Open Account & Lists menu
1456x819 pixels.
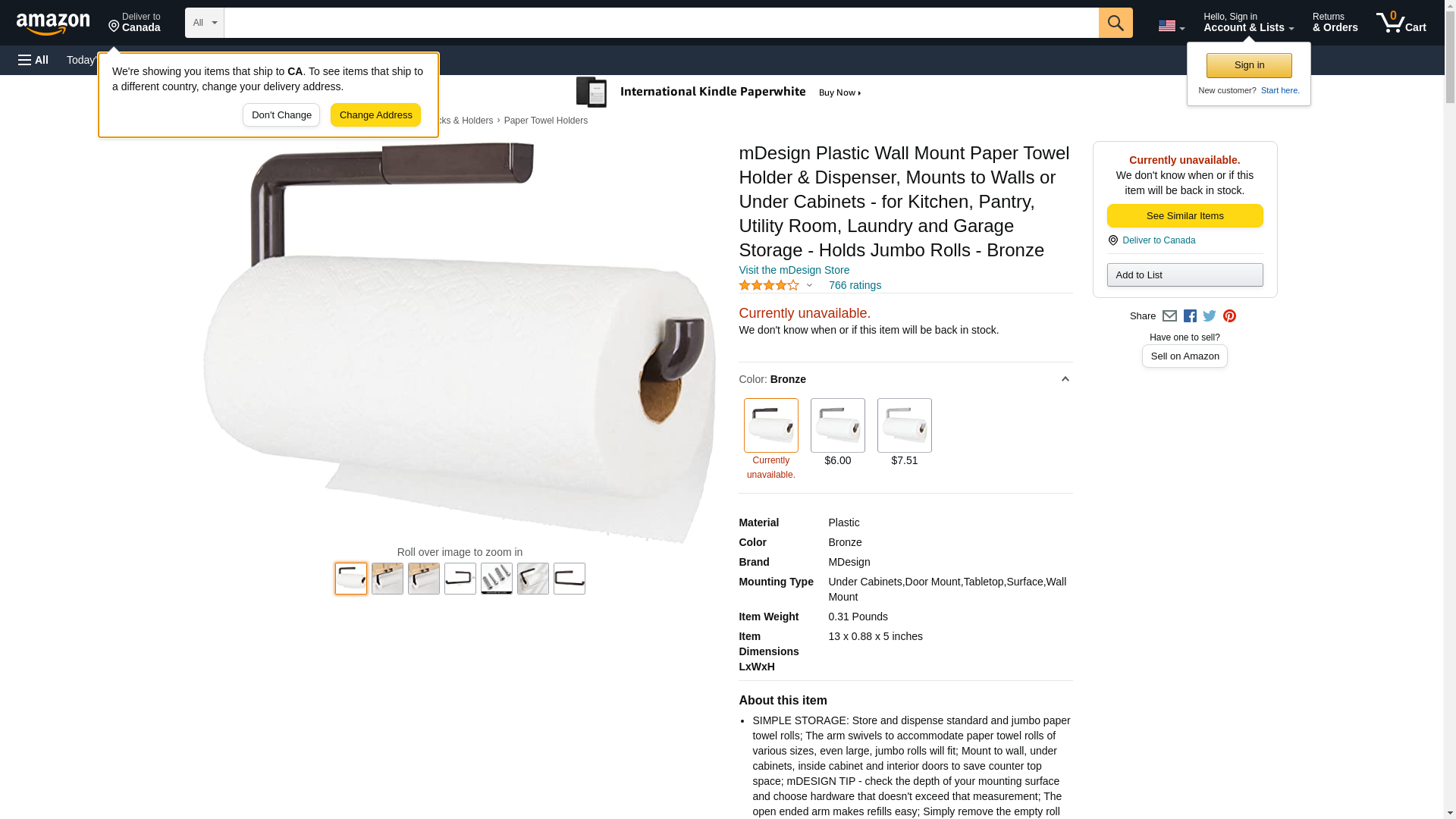[1248, 23]
